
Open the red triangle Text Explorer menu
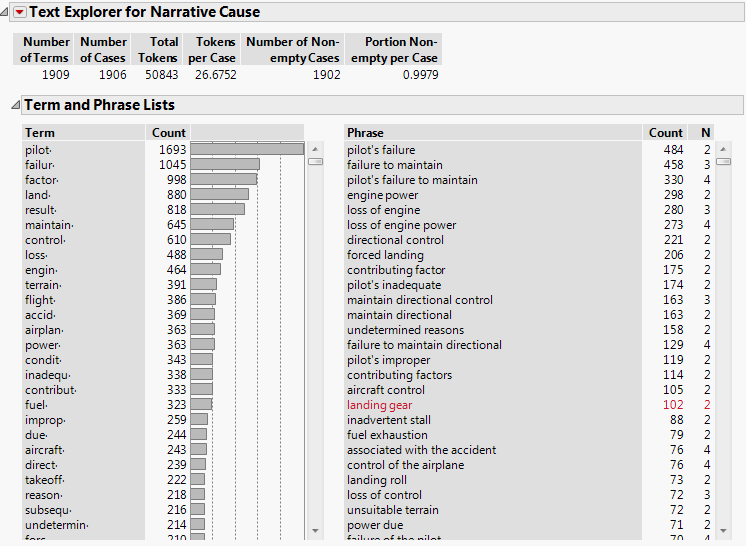(x=19, y=13)
